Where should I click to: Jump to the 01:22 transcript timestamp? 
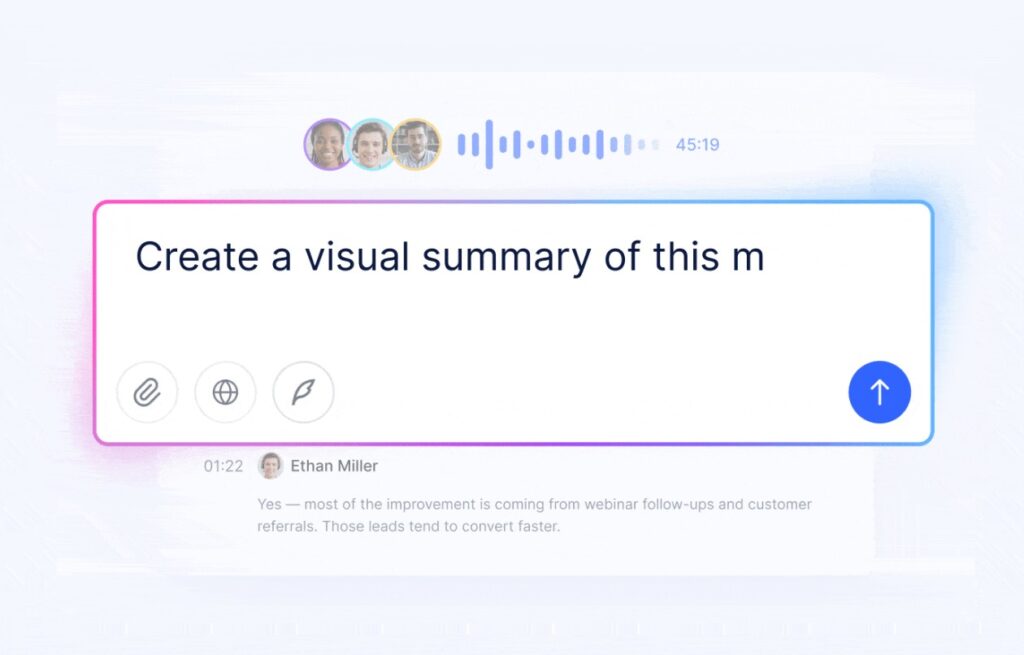(x=223, y=466)
